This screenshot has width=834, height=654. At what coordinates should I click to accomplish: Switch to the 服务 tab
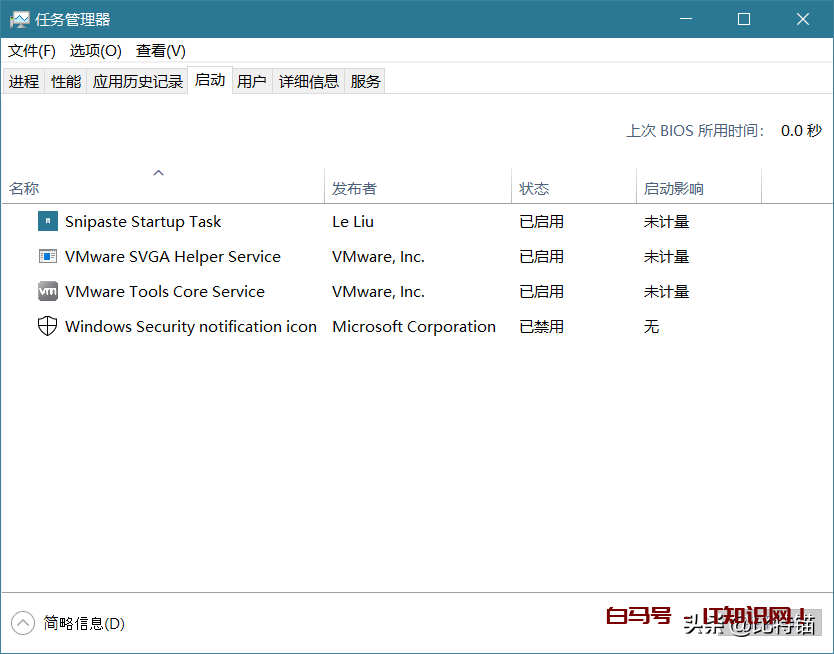(365, 81)
